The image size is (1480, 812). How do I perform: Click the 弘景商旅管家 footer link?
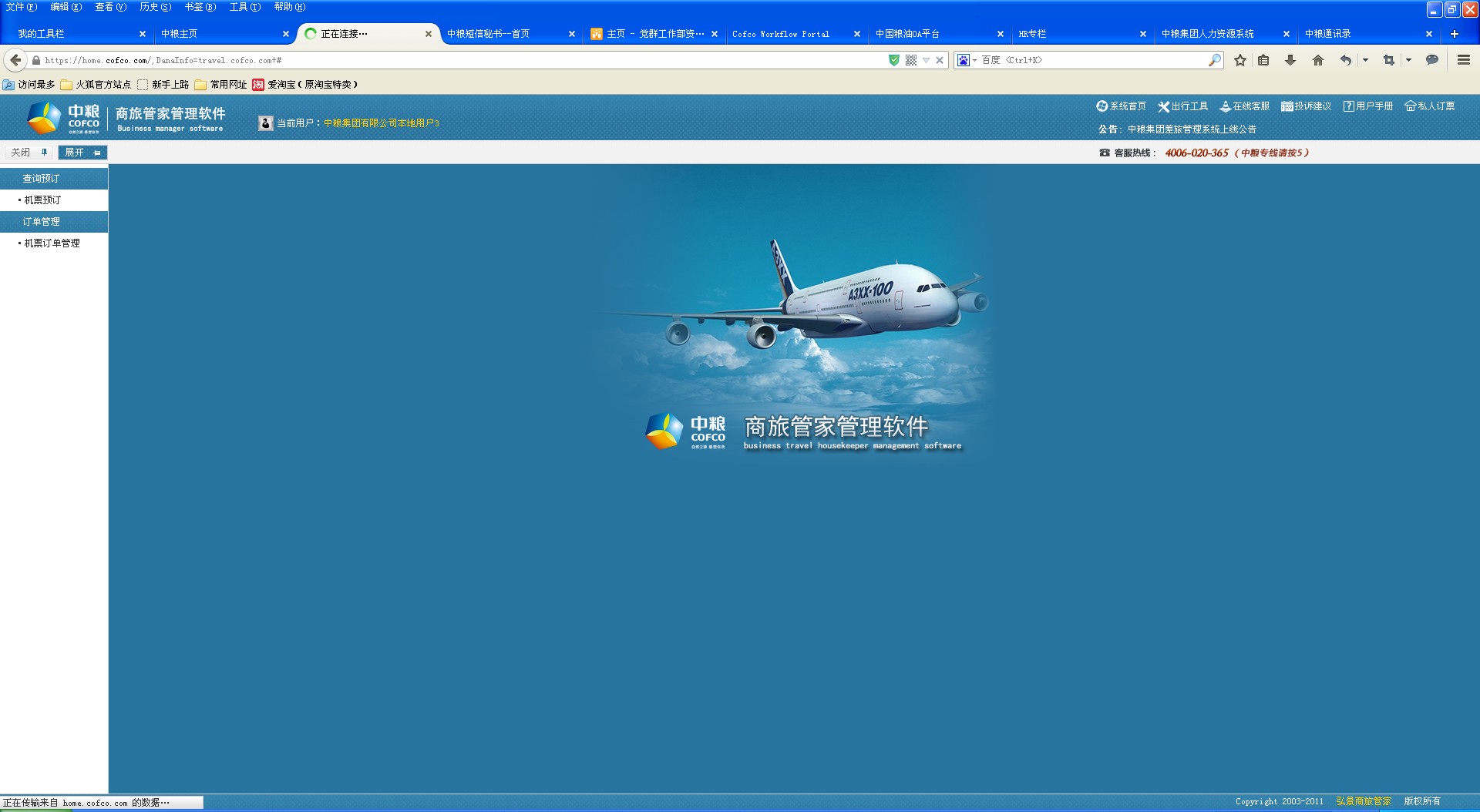coord(1364,801)
